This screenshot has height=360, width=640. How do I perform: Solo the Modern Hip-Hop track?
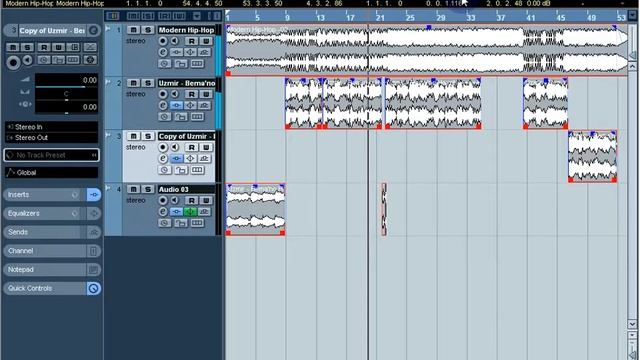(148, 30)
